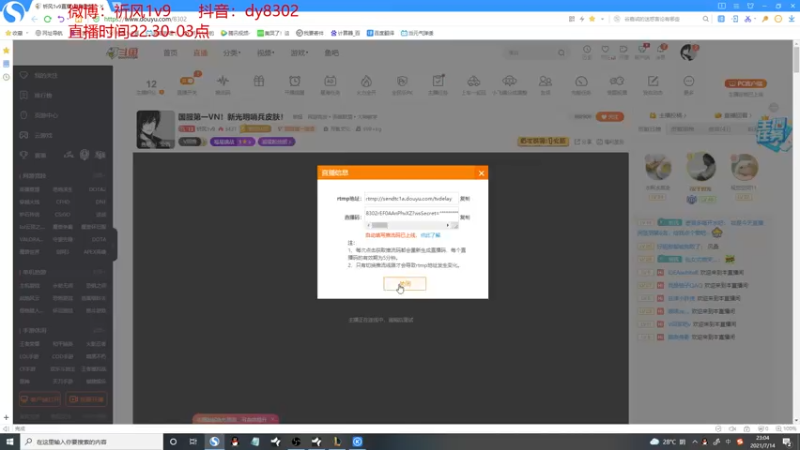This screenshot has height=450, width=800.
Task: Open the flame icon in host toolbar
Action: point(366,81)
